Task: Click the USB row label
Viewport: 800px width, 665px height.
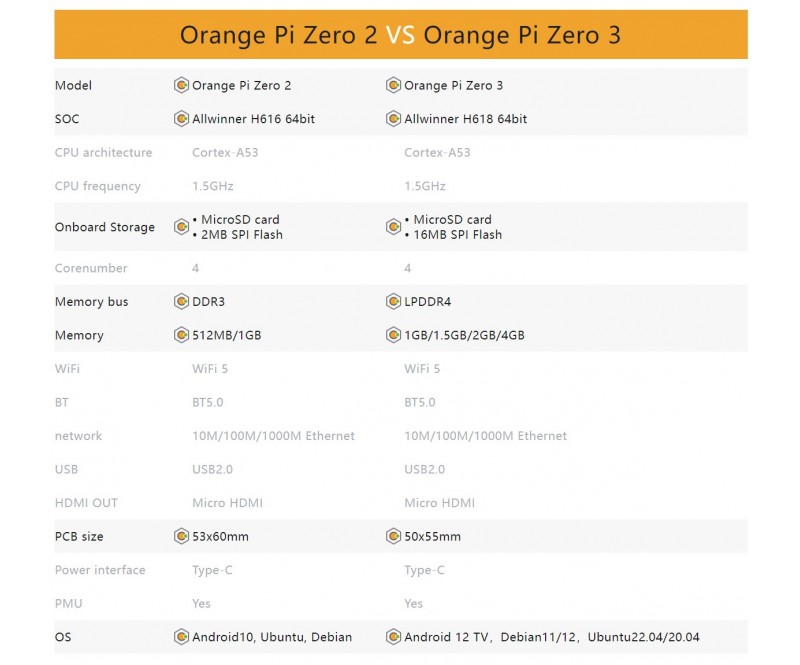Action: coord(66,470)
